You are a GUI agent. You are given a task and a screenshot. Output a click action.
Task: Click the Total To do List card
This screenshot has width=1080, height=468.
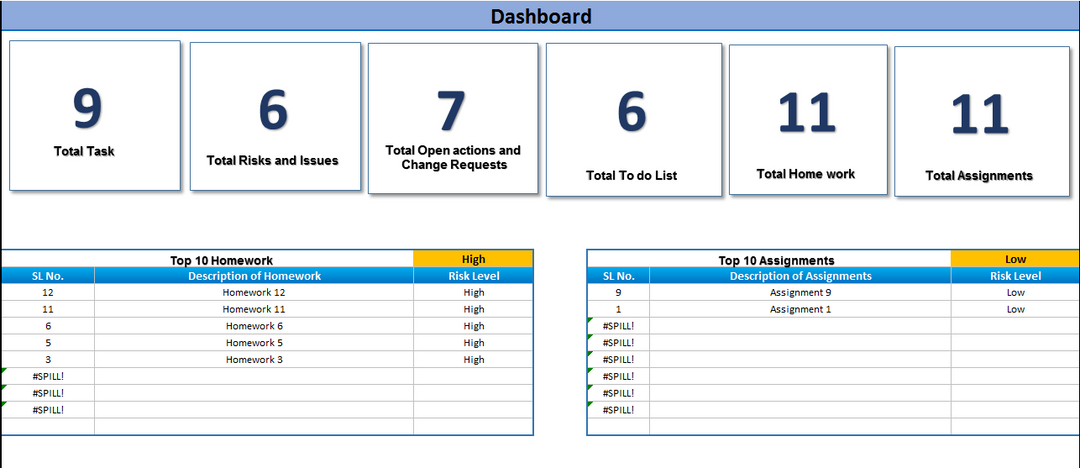point(632,121)
